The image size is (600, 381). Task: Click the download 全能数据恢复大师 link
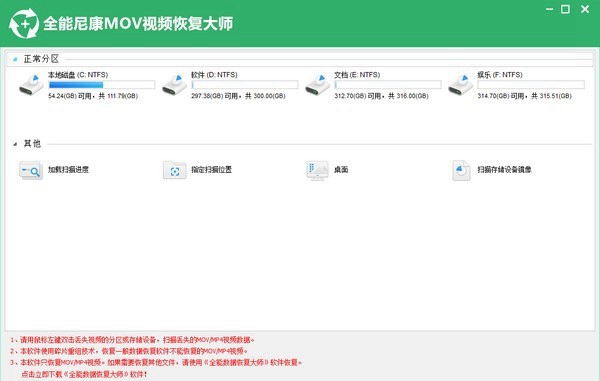[84, 374]
